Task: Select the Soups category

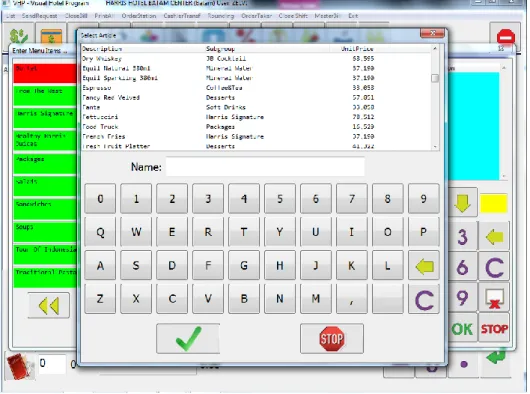Action: coord(45,232)
